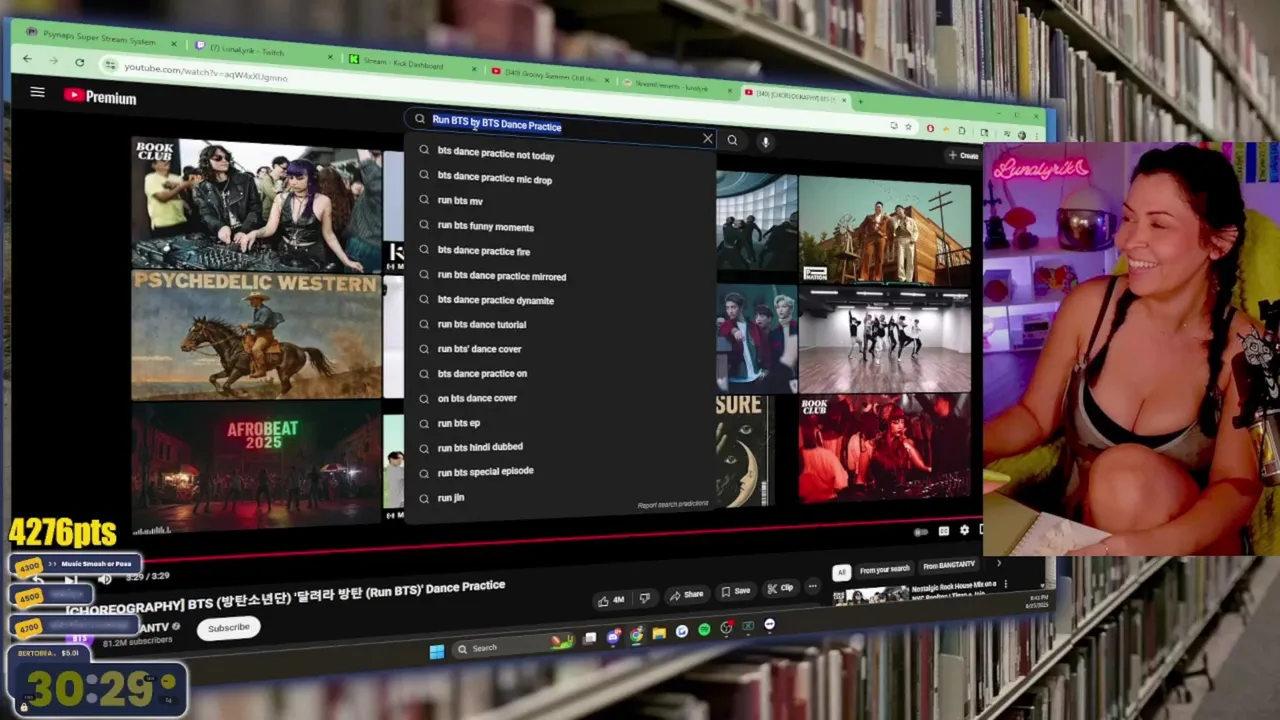Open more actions ellipsis menu
Image resolution: width=1280 pixels, height=720 pixels.
point(813,586)
